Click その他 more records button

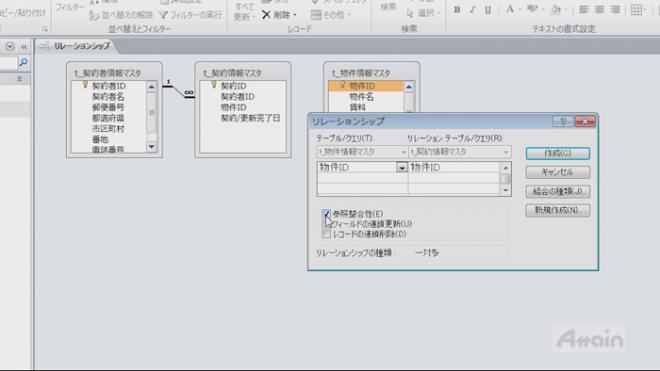pos(328,15)
